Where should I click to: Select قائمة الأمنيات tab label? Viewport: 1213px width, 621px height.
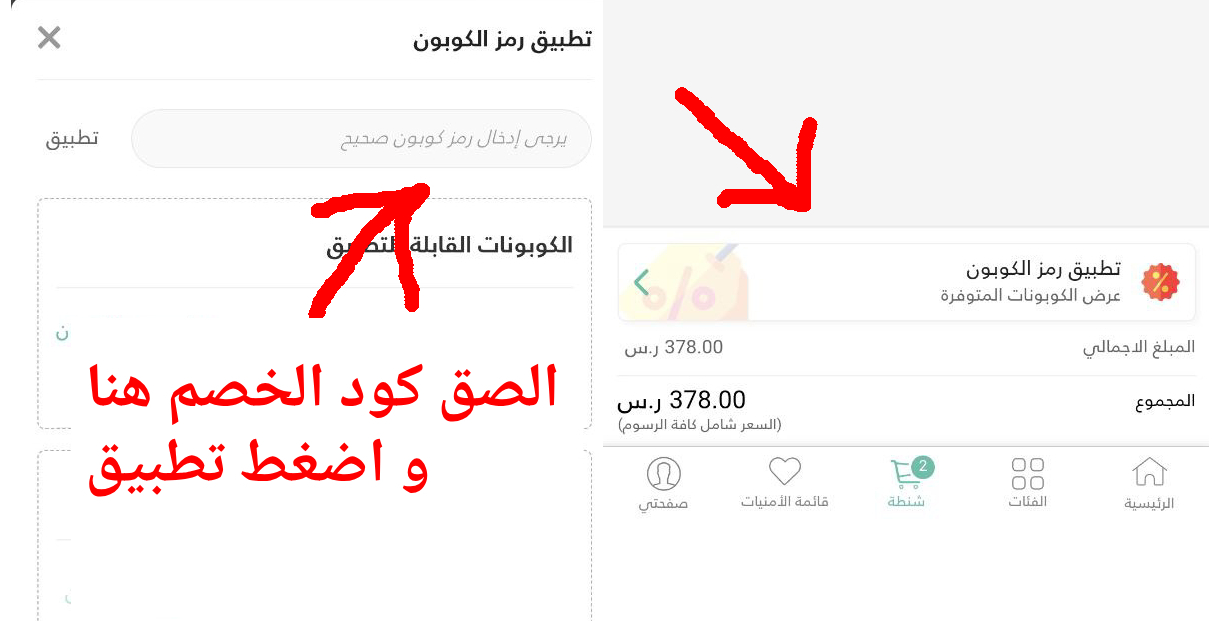point(785,502)
